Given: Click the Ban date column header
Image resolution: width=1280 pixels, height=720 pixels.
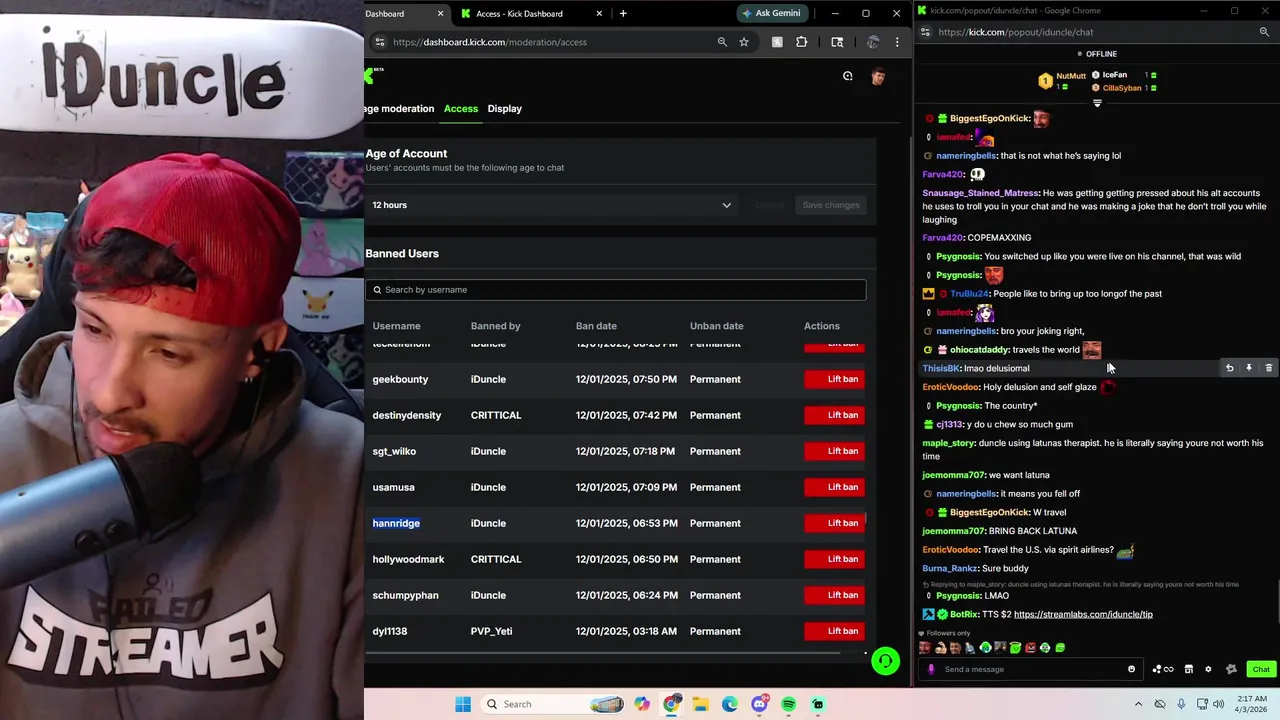Looking at the screenshot, I should [596, 326].
